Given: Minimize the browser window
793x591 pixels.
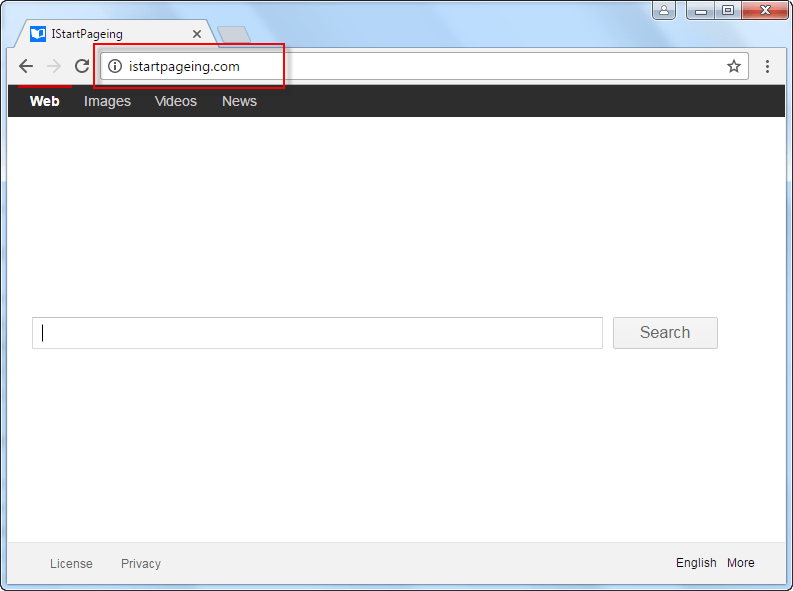Looking at the screenshot, I should tap(700, 10).
